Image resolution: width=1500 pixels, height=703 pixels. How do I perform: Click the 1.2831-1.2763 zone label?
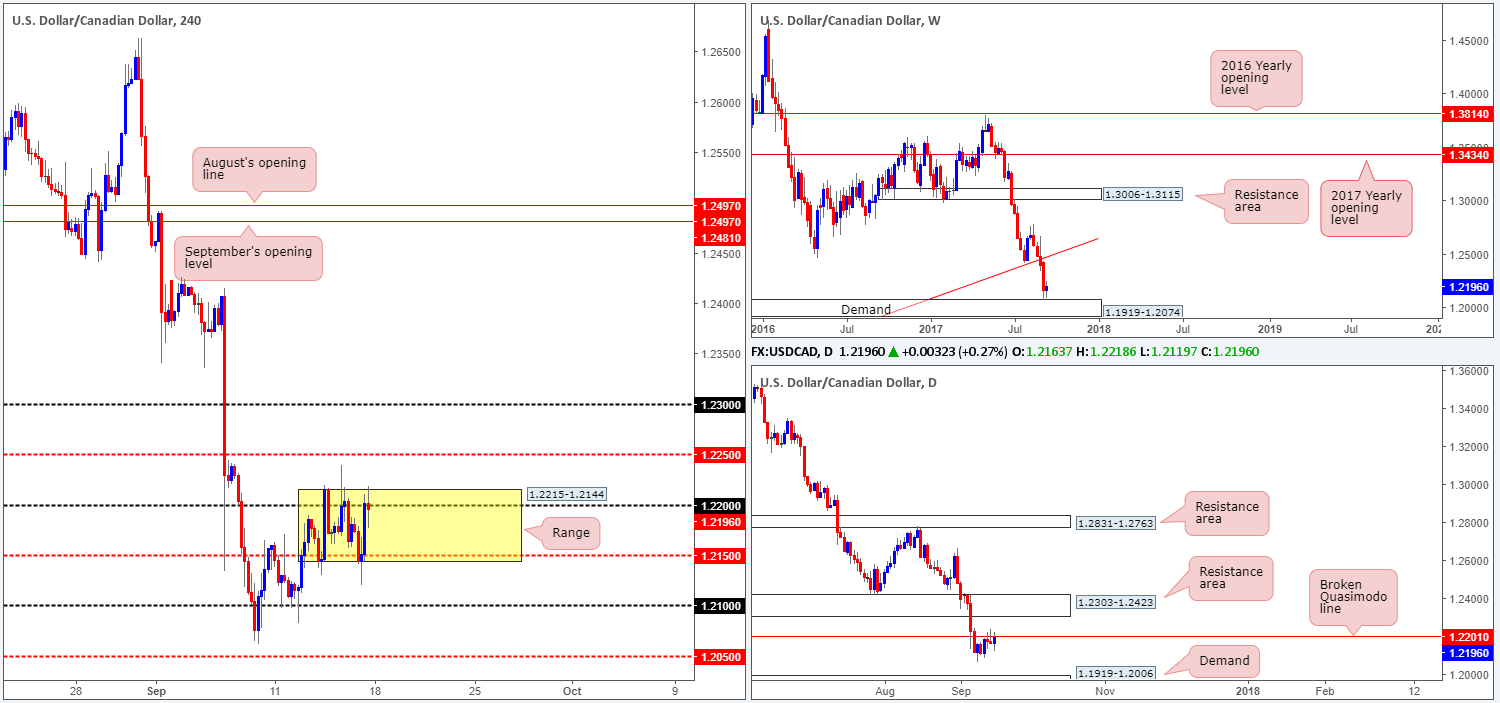(x=1115, y=522)
